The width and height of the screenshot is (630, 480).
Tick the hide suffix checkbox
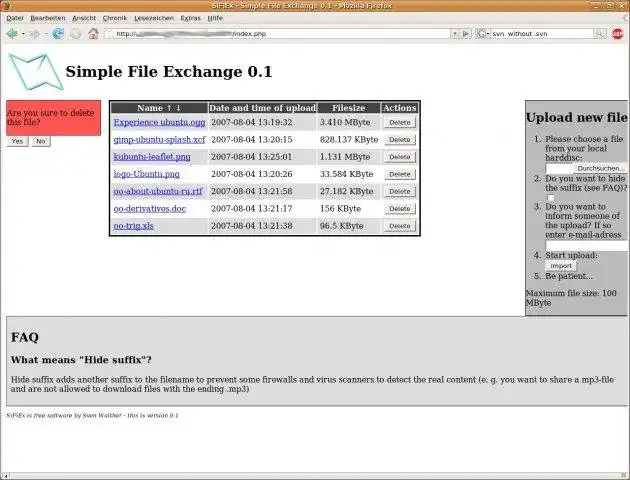tap(551, 198)
